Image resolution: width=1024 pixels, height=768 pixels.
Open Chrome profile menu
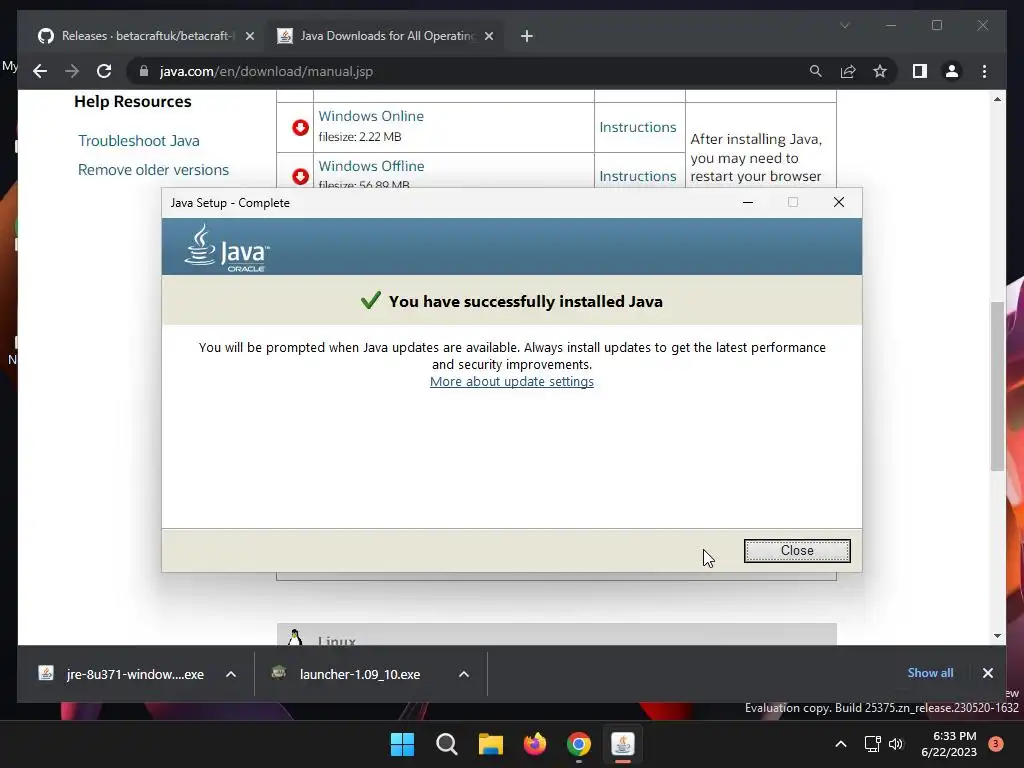952,71
